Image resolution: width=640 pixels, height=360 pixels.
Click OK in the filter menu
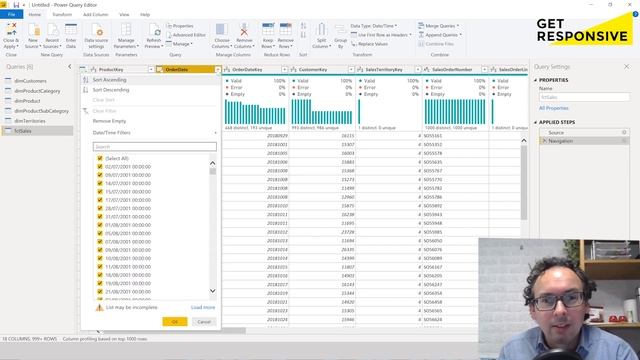pos(175,322)
